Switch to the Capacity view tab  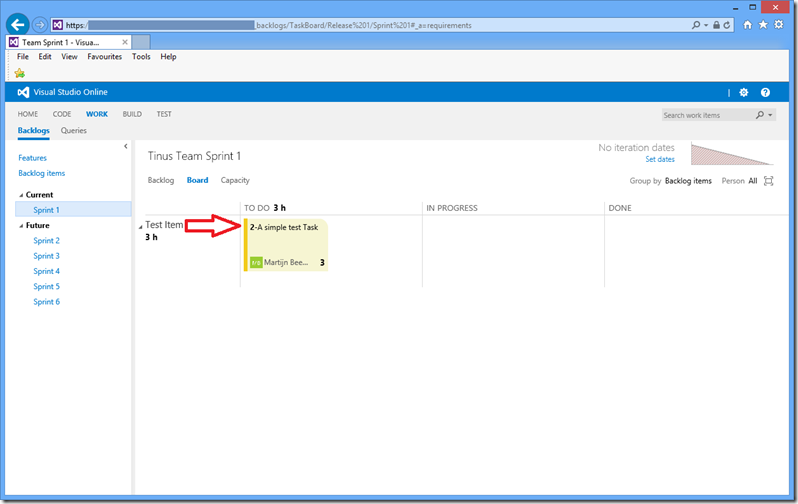pos(235,180)
